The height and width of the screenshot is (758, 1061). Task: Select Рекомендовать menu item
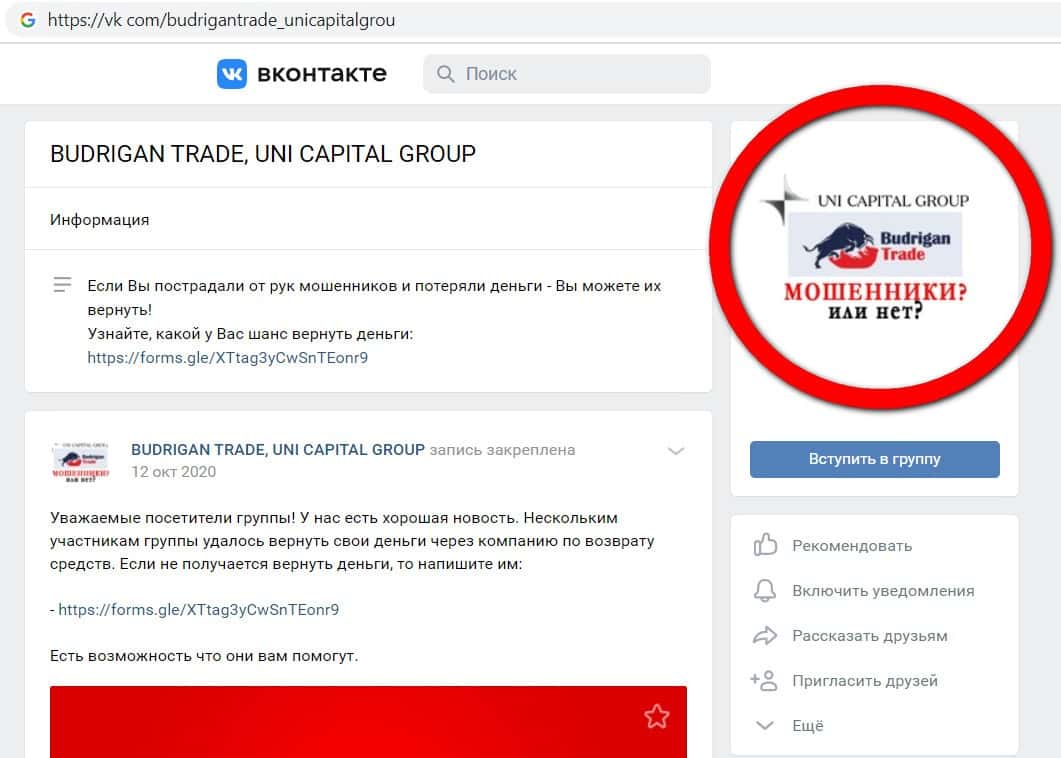click(x=852, y=545)
